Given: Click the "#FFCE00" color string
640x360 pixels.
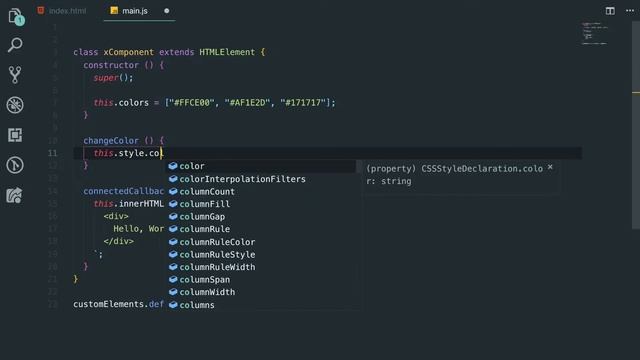Looking at the screenshot, I should (x=191, y=103).
